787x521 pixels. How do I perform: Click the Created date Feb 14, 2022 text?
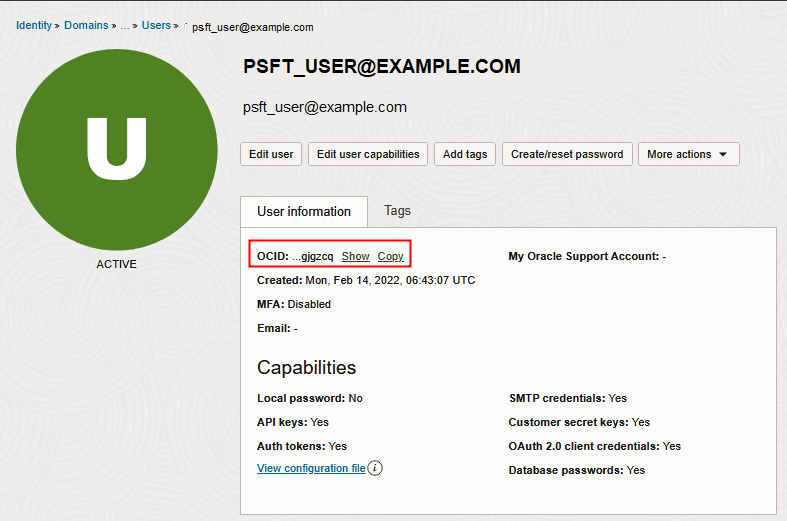pyautogui.click(x=366, y=280)
